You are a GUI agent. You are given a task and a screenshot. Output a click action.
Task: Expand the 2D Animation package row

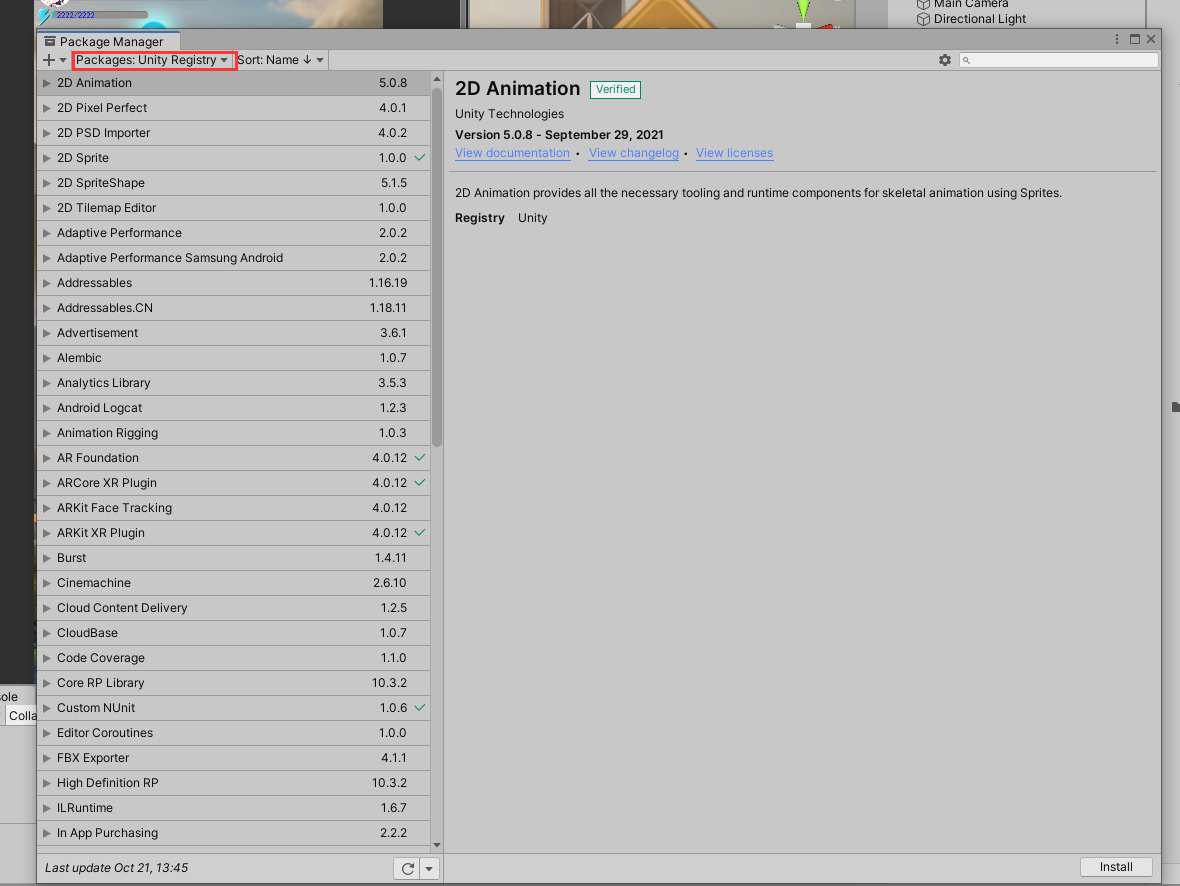pyautogui.click(x=47, y=83)
